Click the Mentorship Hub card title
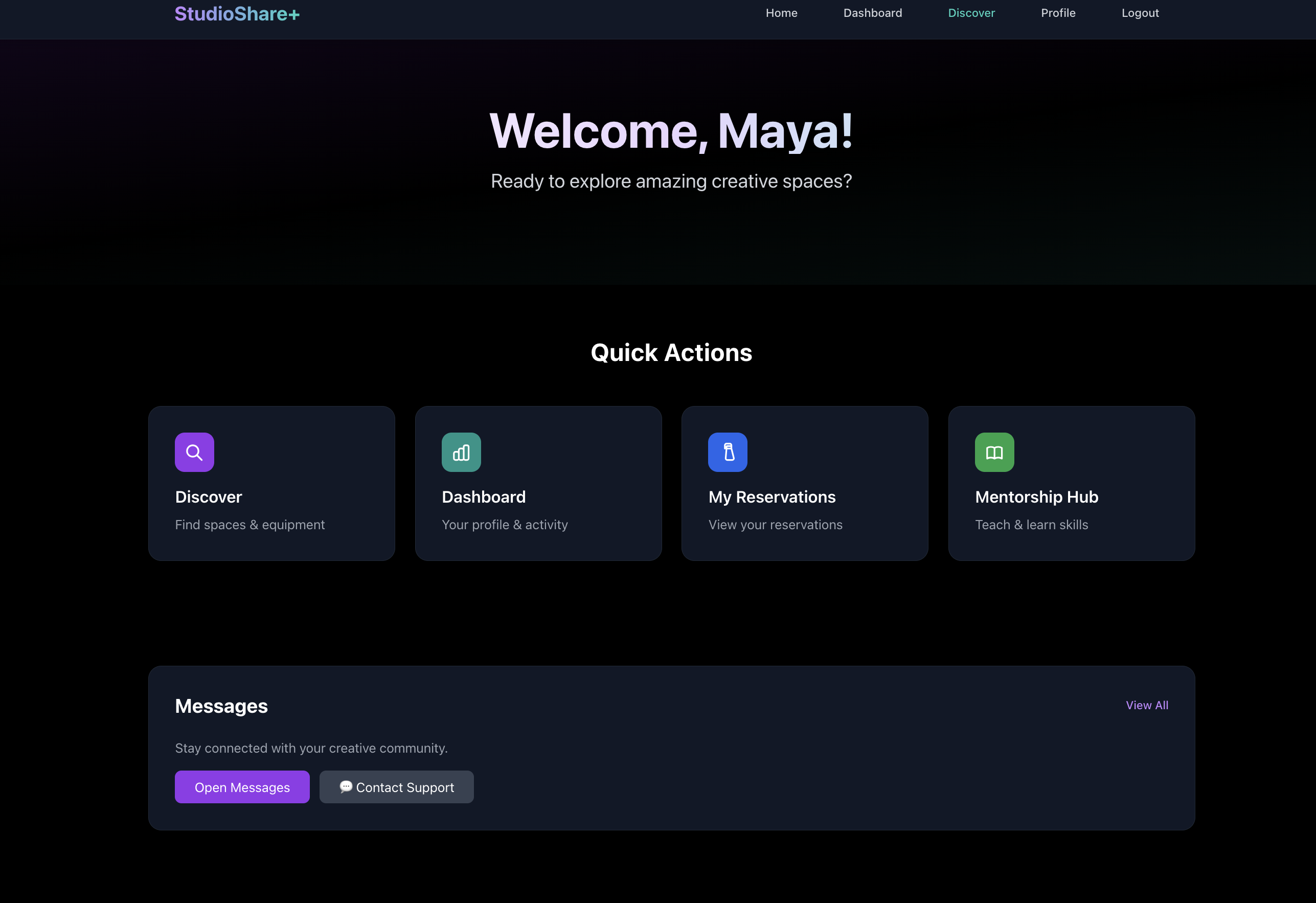This screenshot has width=1316, height=903. [x=1036, y=497]
